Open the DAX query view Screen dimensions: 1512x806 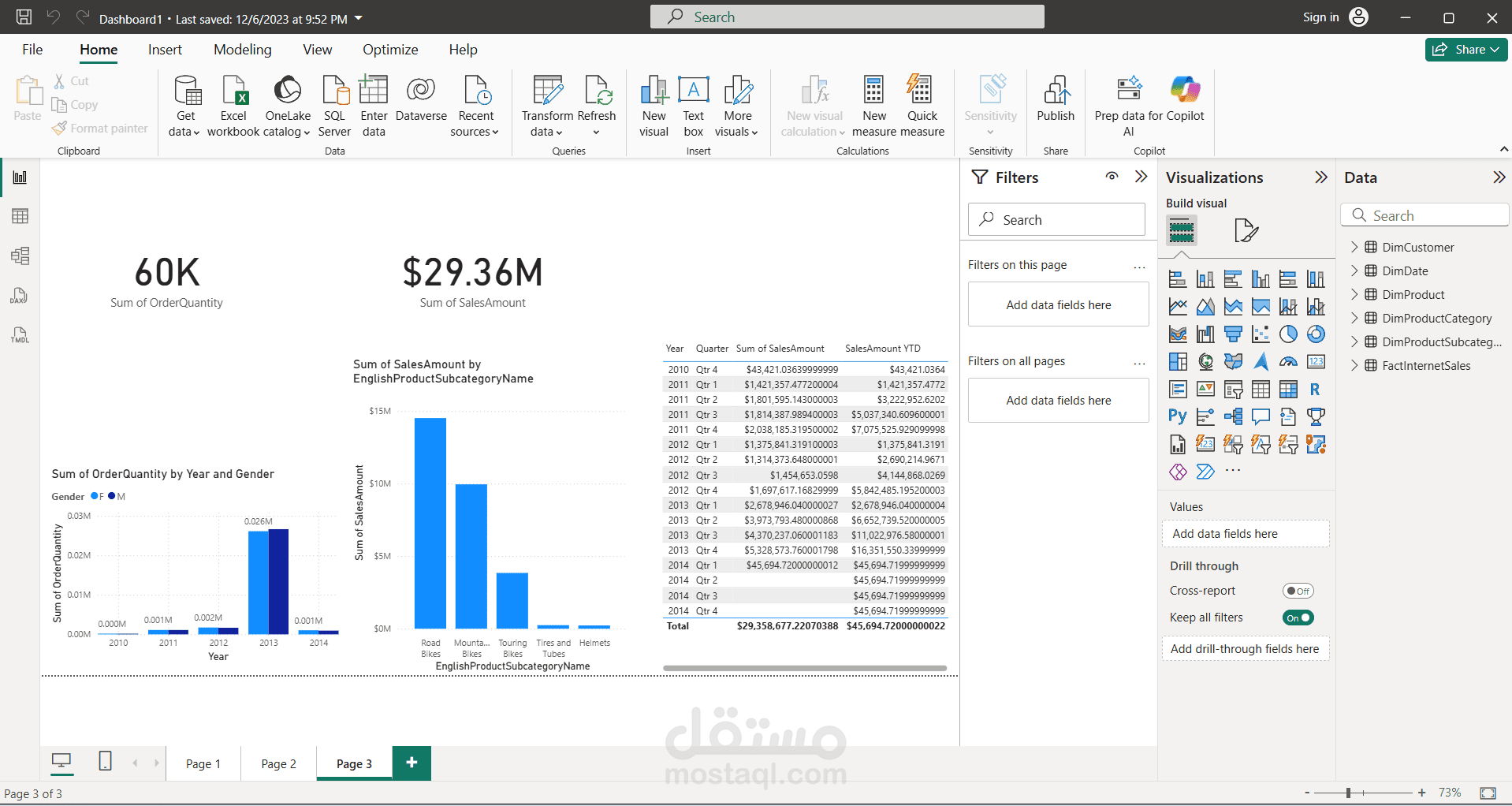pyautogui.click(x=19, y=296)
